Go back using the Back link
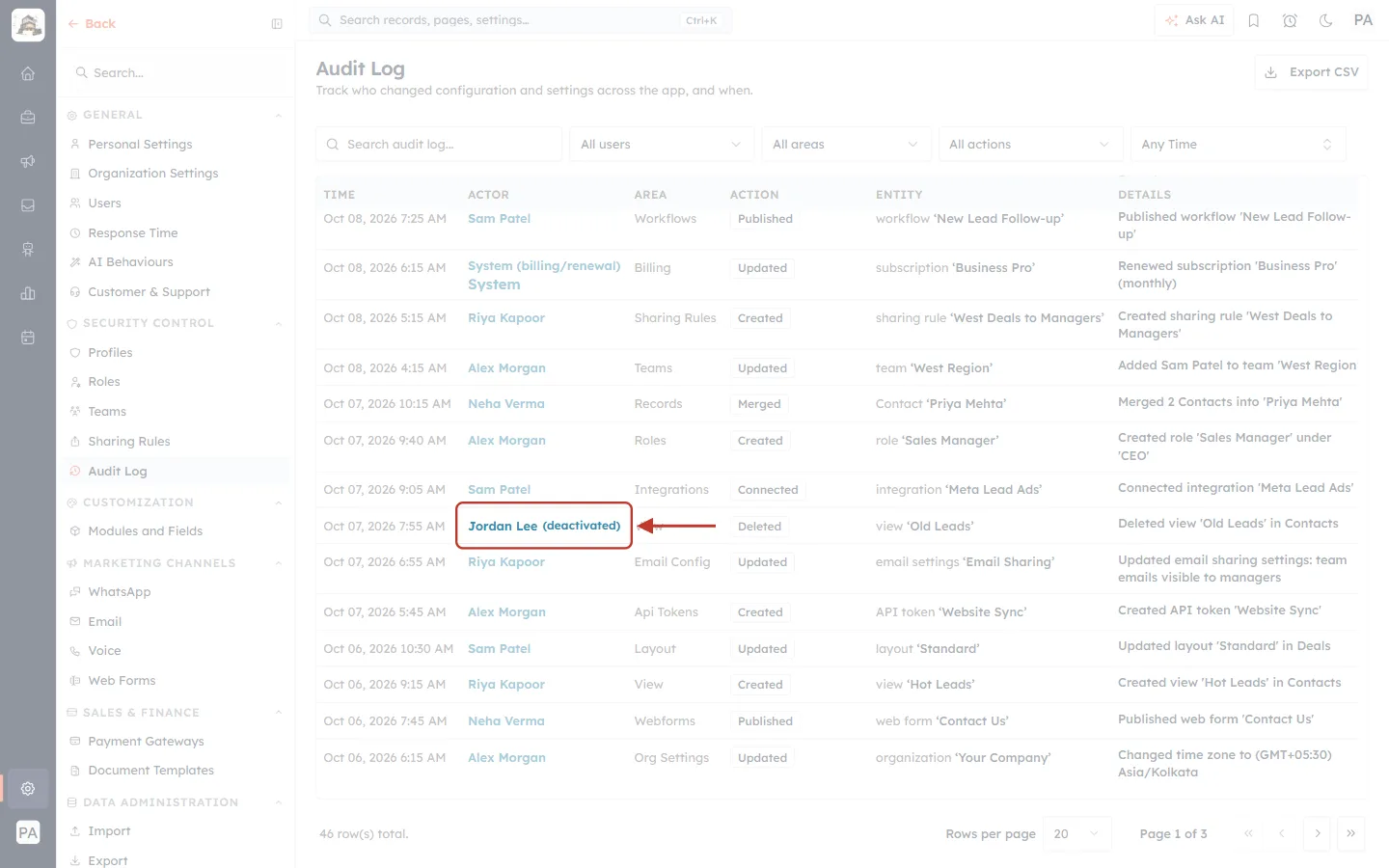This screenshot has height=868, width=1389. 92,24
